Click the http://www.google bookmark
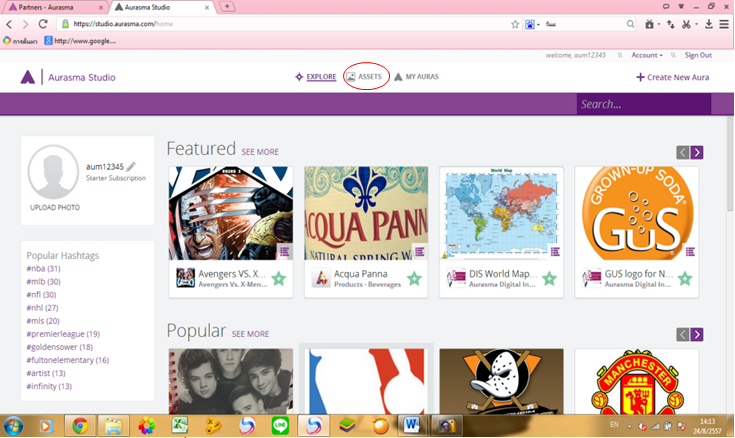This screenshot has width=735, height=438. click(x=80, y=41)
